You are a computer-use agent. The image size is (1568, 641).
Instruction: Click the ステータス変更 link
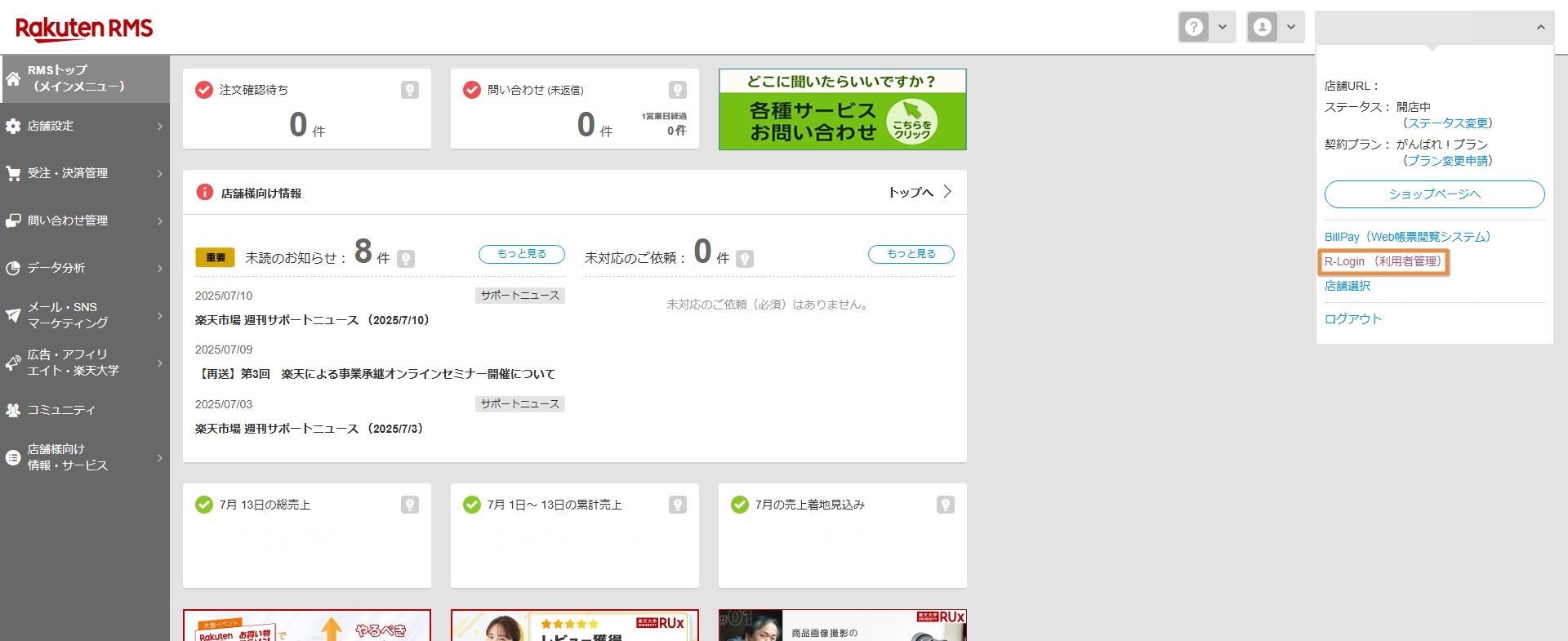pos(1447,123)
